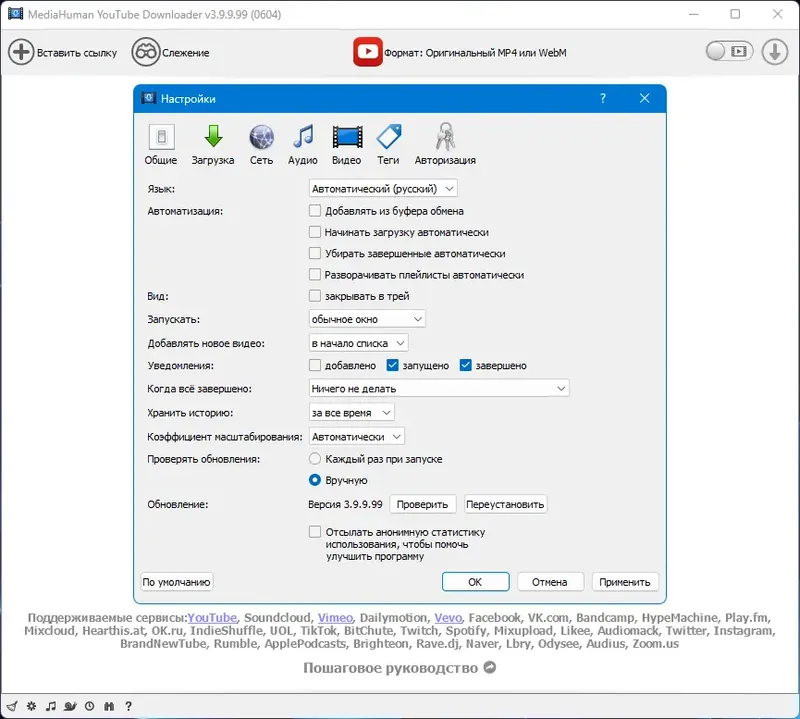The height and width of the screenshot is (719, 800).
Task: Check 'Убирать завершенные автоматически'
Action: point(315,254)
